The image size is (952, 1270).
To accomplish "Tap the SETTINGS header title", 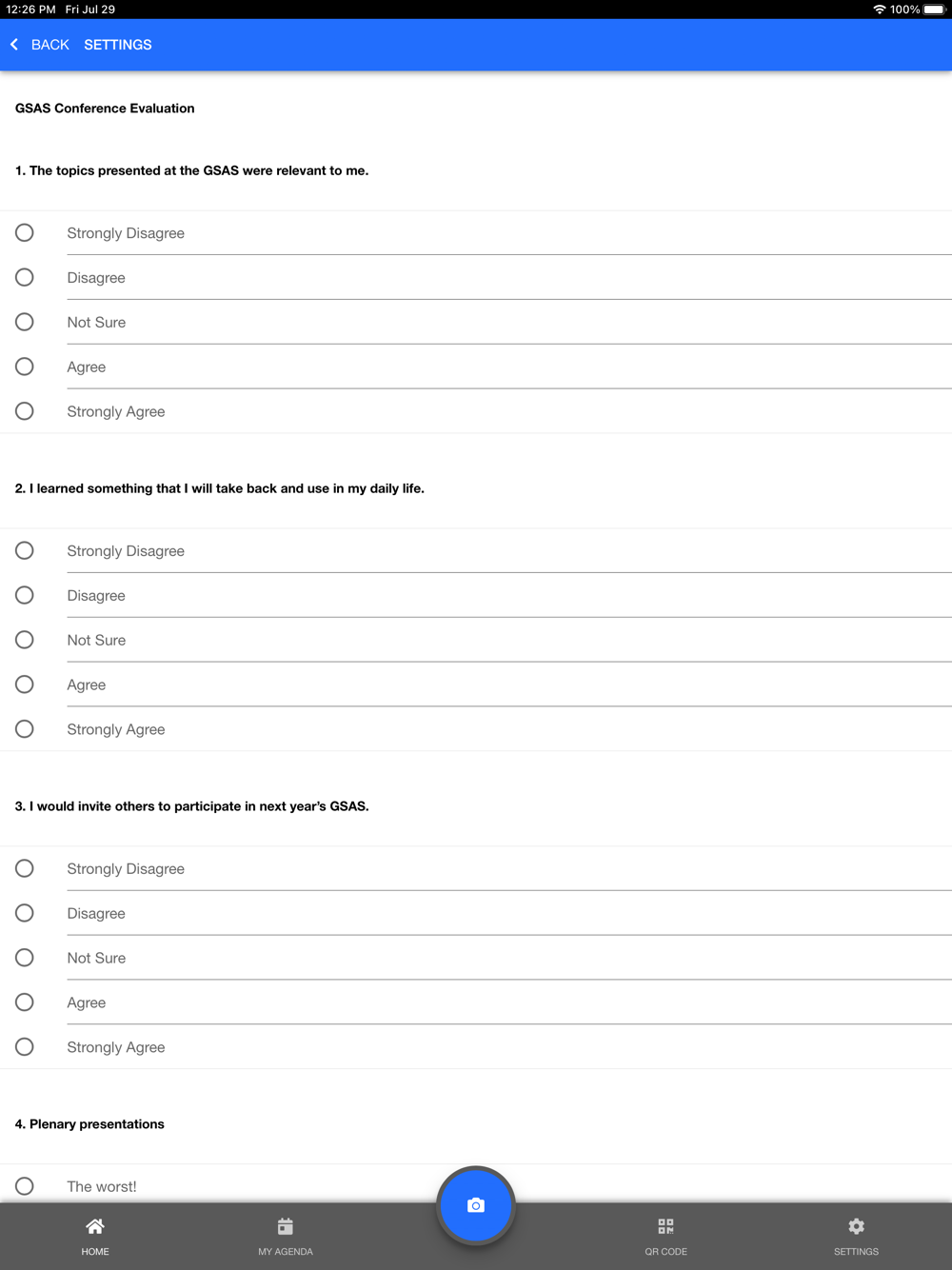I will point(118,45).
